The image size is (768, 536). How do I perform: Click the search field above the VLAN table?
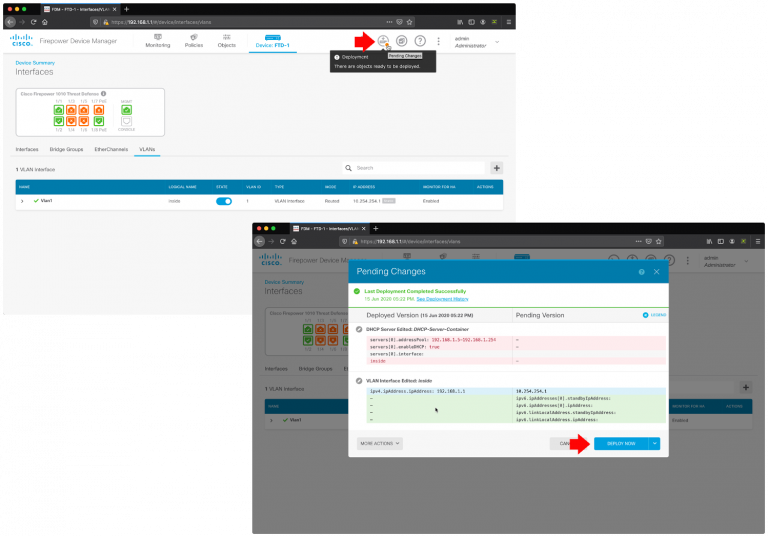click(413, 168)
